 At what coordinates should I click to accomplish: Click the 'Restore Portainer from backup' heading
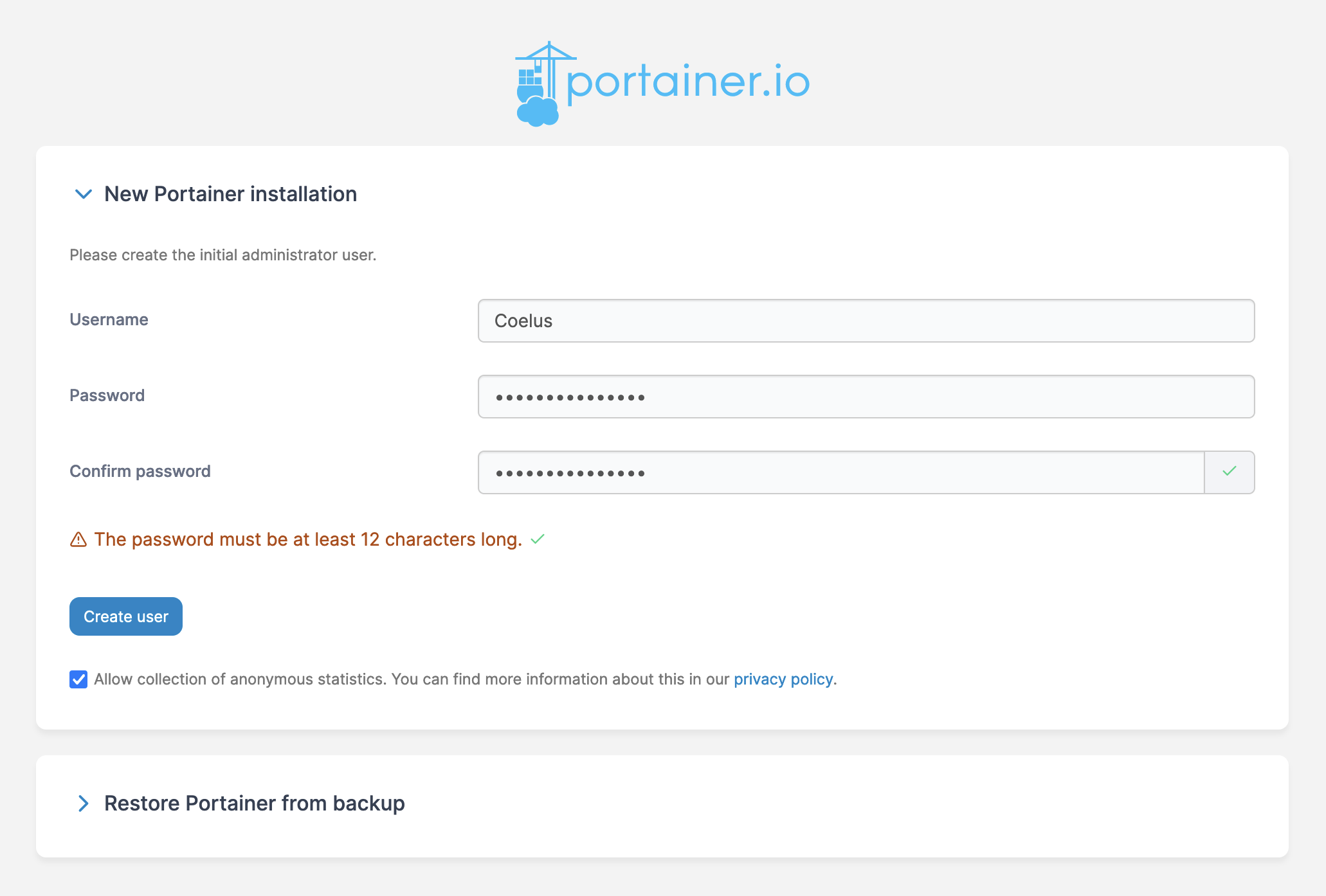point(255,803)
